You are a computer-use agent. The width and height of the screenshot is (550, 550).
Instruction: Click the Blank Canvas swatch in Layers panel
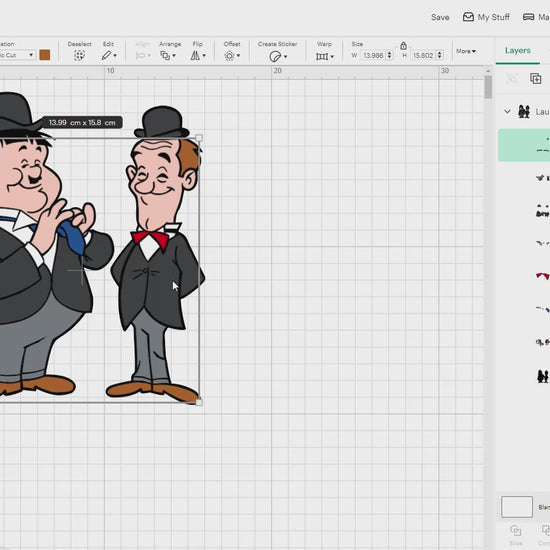coord(517,507)
